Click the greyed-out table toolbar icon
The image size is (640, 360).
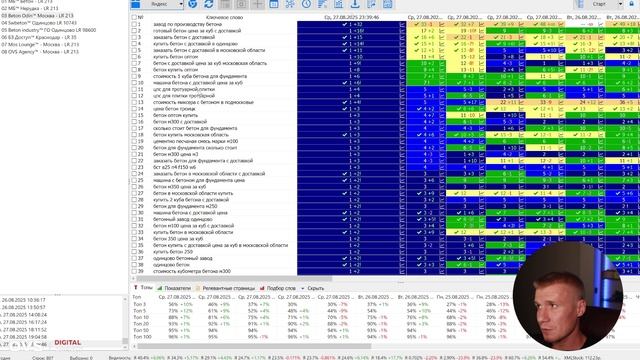coord(225,4)
